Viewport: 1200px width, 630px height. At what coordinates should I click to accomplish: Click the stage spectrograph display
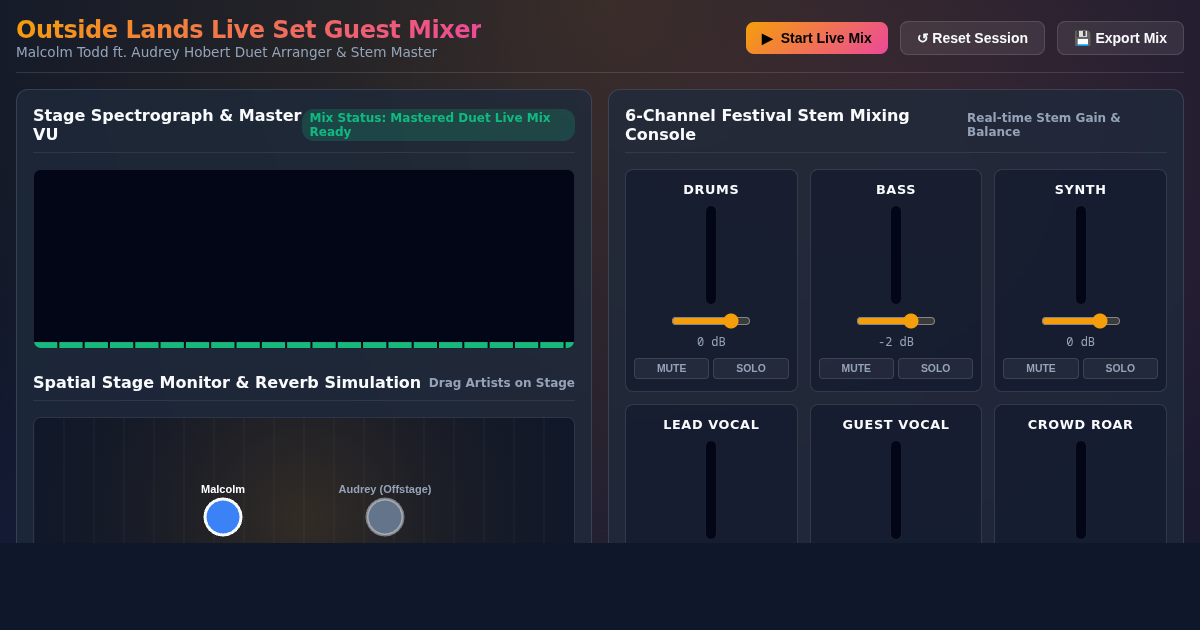[x=304, y=259]
